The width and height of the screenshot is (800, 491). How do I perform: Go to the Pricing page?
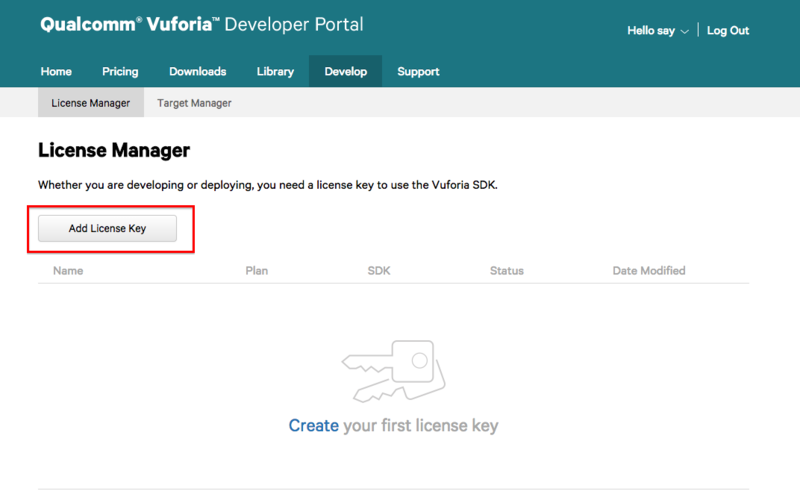coord(120,71)
